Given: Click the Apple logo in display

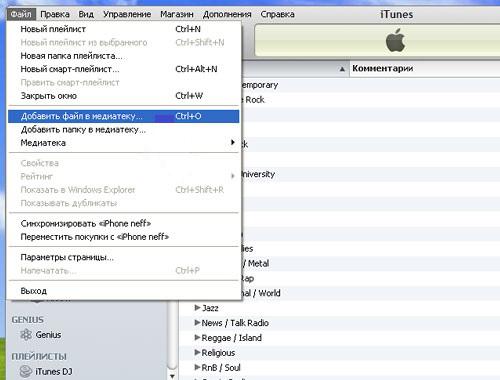Looking at the screenshot, I should tap(395, 40).
